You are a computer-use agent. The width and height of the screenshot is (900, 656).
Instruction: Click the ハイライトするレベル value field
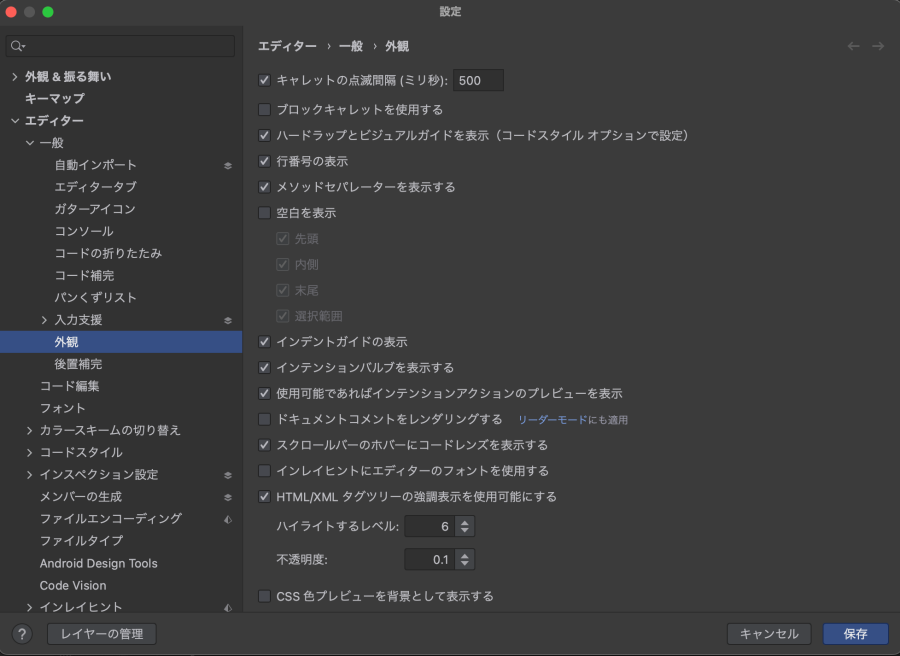(430, 526)
